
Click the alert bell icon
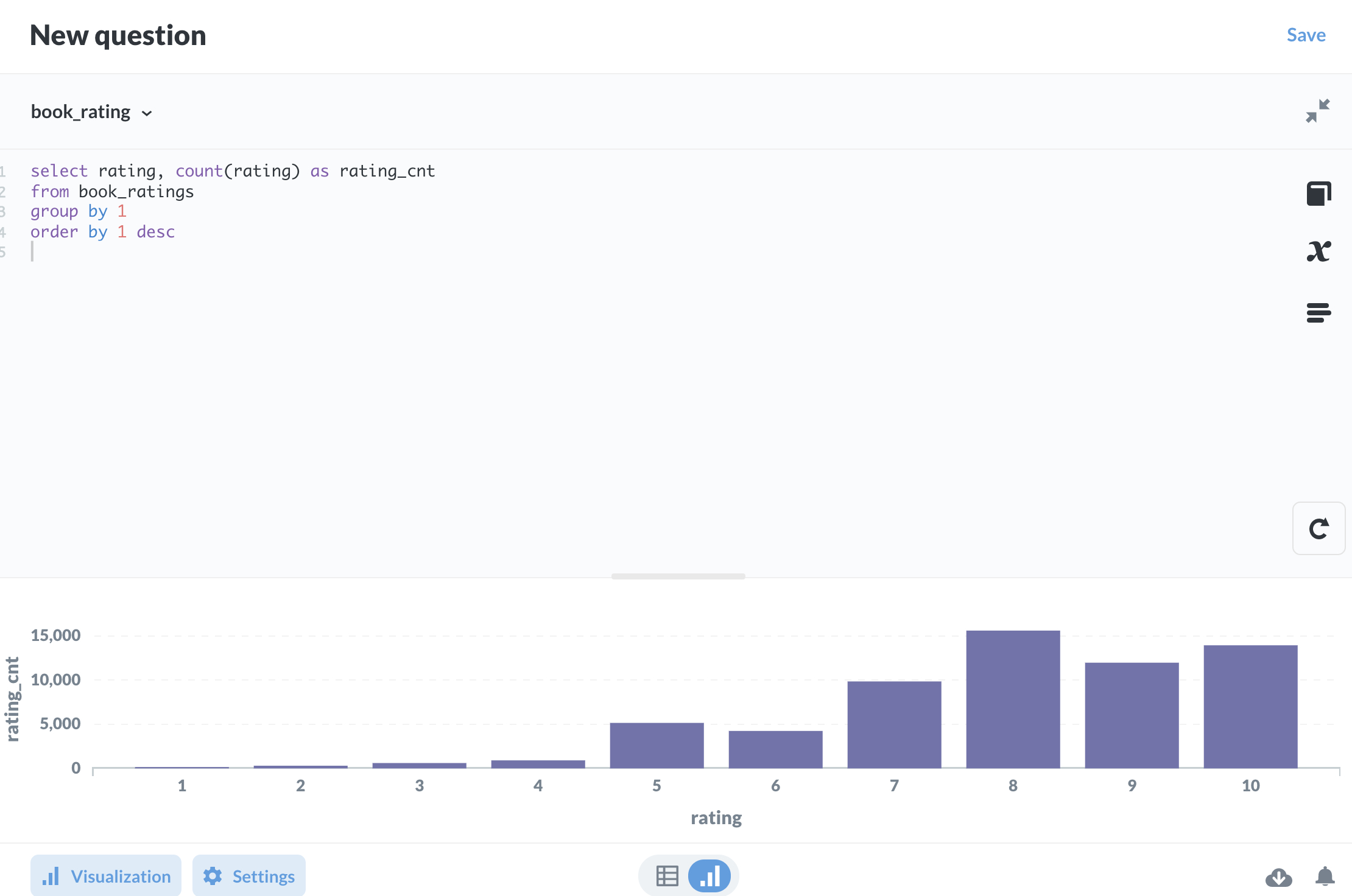coord(1325,877)
